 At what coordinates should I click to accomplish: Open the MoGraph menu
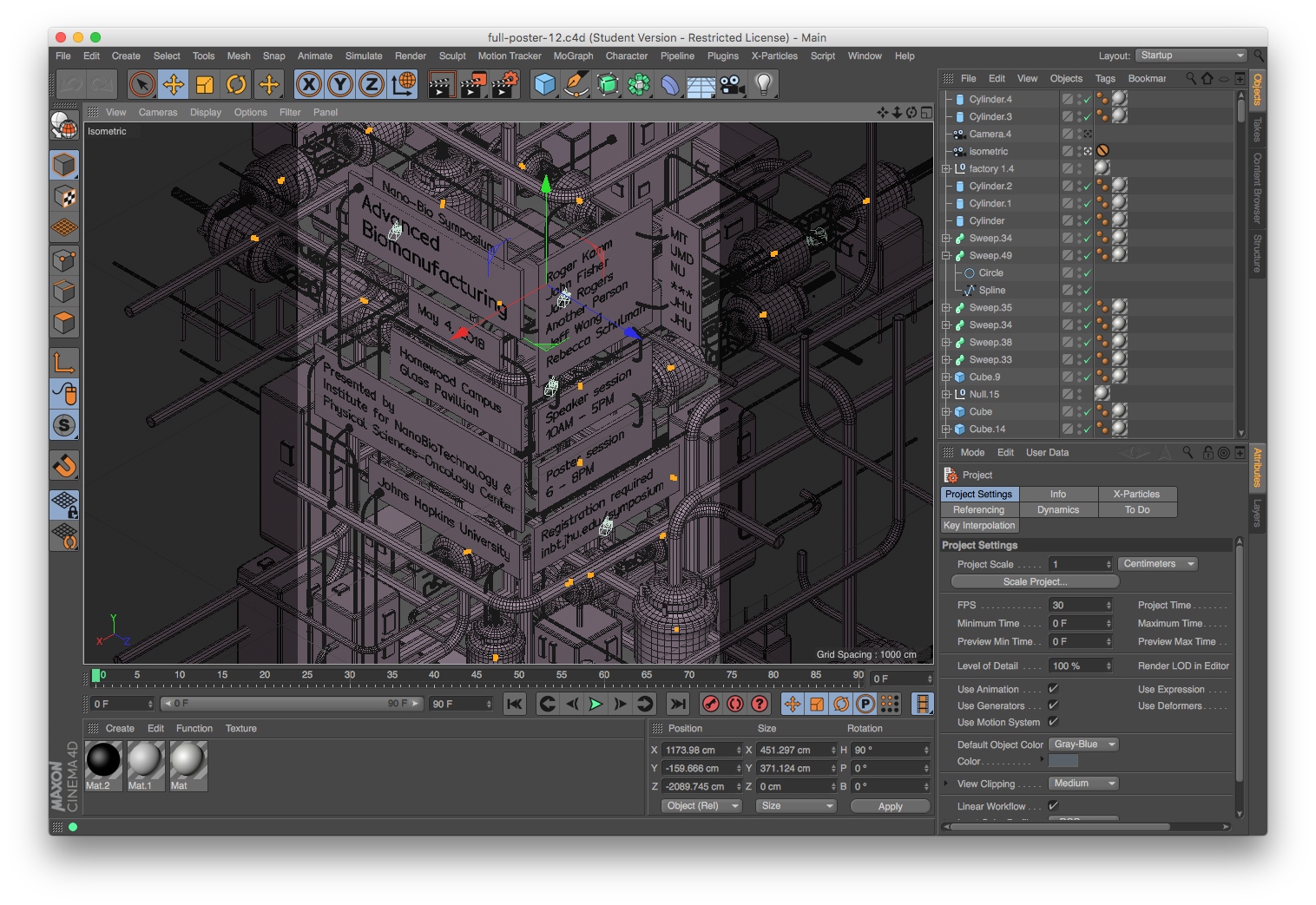click(573, 56)
